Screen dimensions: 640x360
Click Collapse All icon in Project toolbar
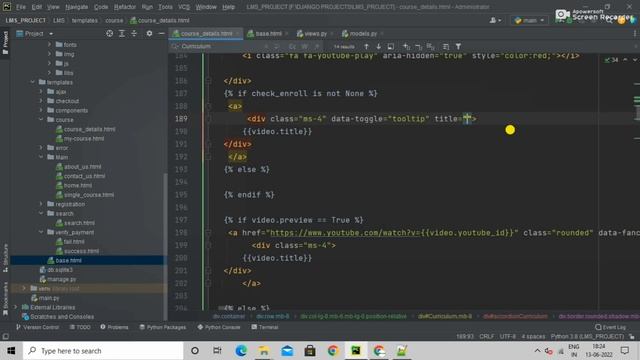click(x=134, y=33)
